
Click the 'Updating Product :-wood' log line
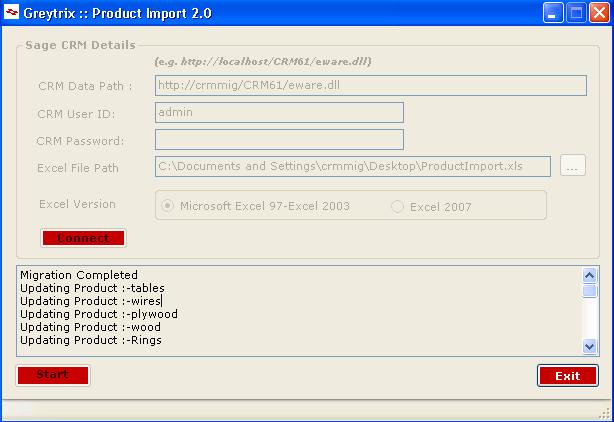[x=90, y=327]
